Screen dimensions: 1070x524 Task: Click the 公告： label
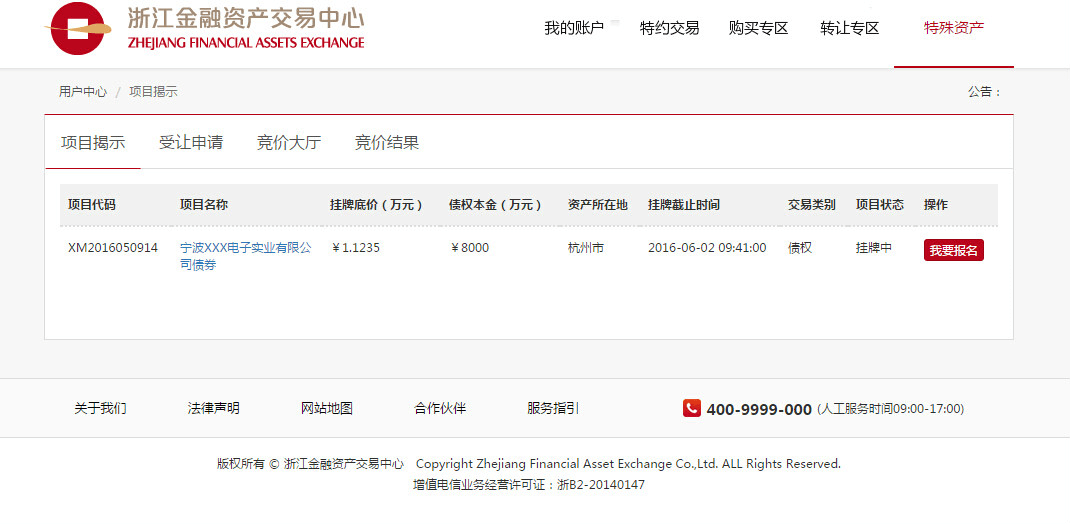coord(984,91)
